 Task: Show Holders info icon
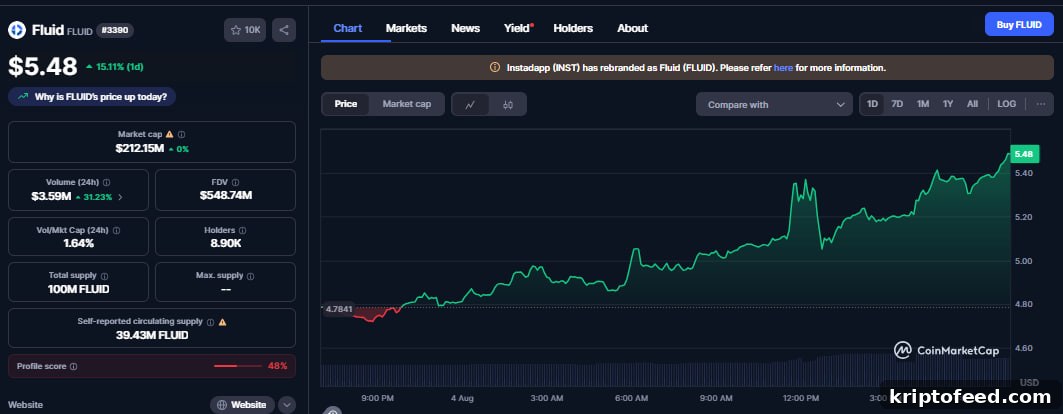243,230
